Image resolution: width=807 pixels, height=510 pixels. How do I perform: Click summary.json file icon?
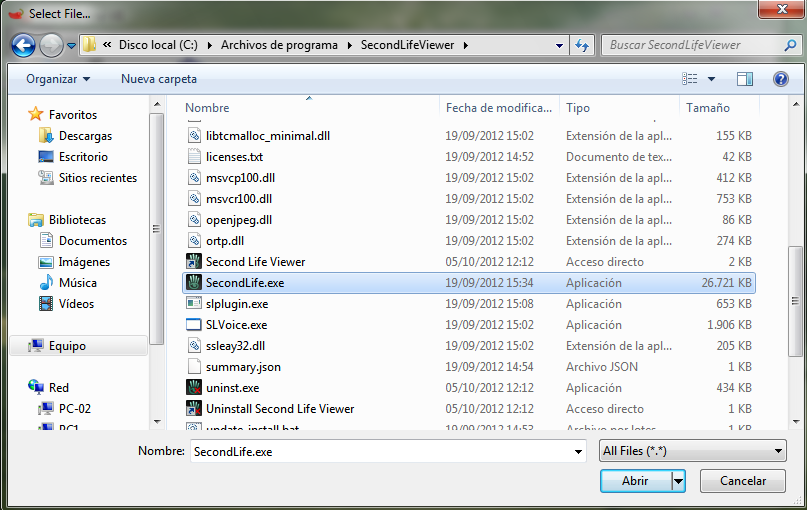[194, 367]
